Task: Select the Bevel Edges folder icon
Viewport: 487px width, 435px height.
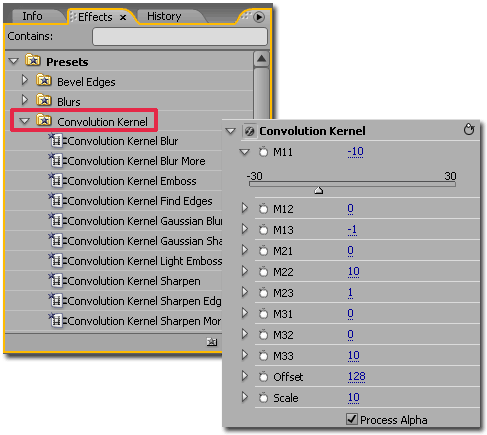Action: pyautogui.click(x=44, y=80)
